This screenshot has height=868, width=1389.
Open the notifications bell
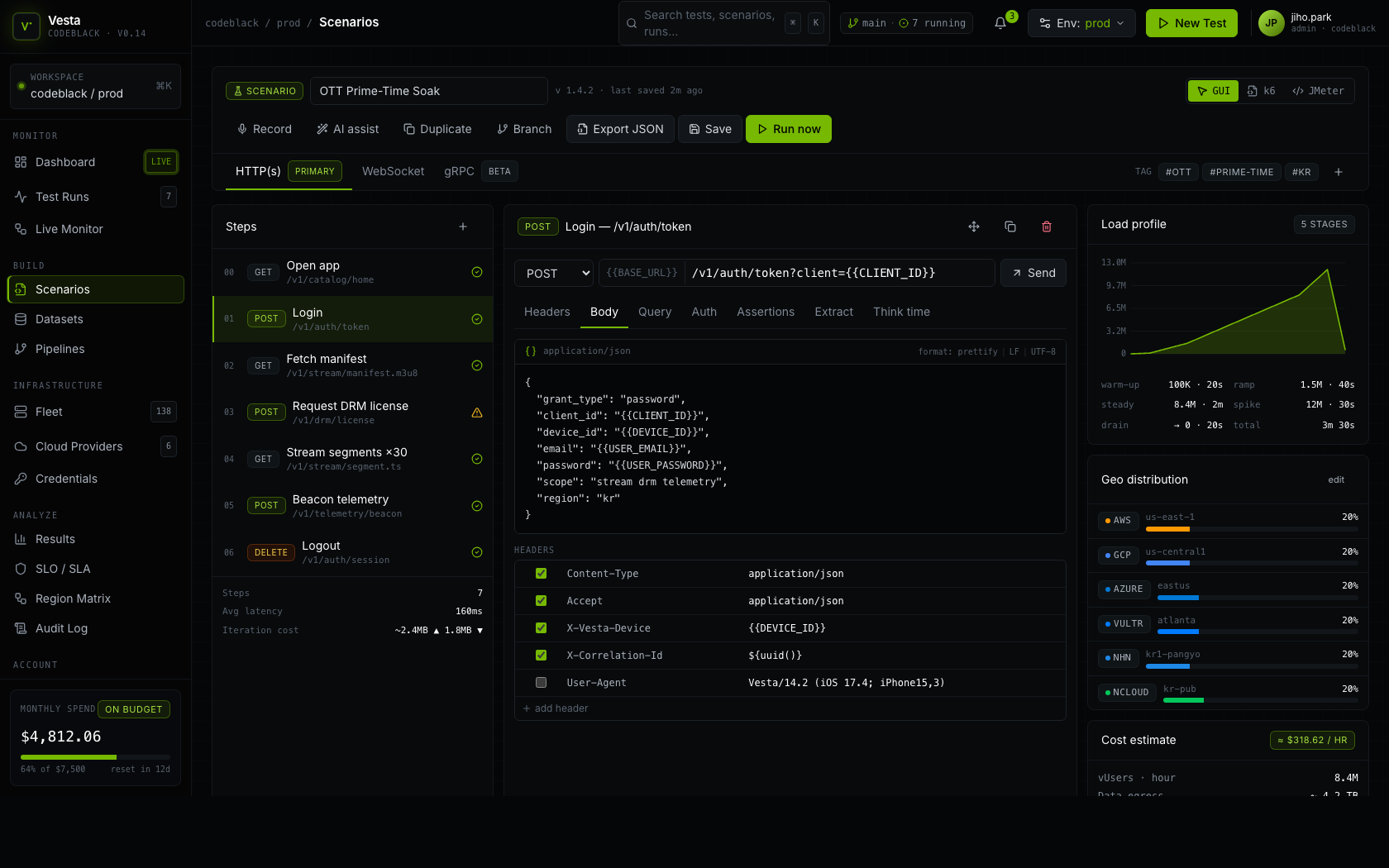(1000, 23)
